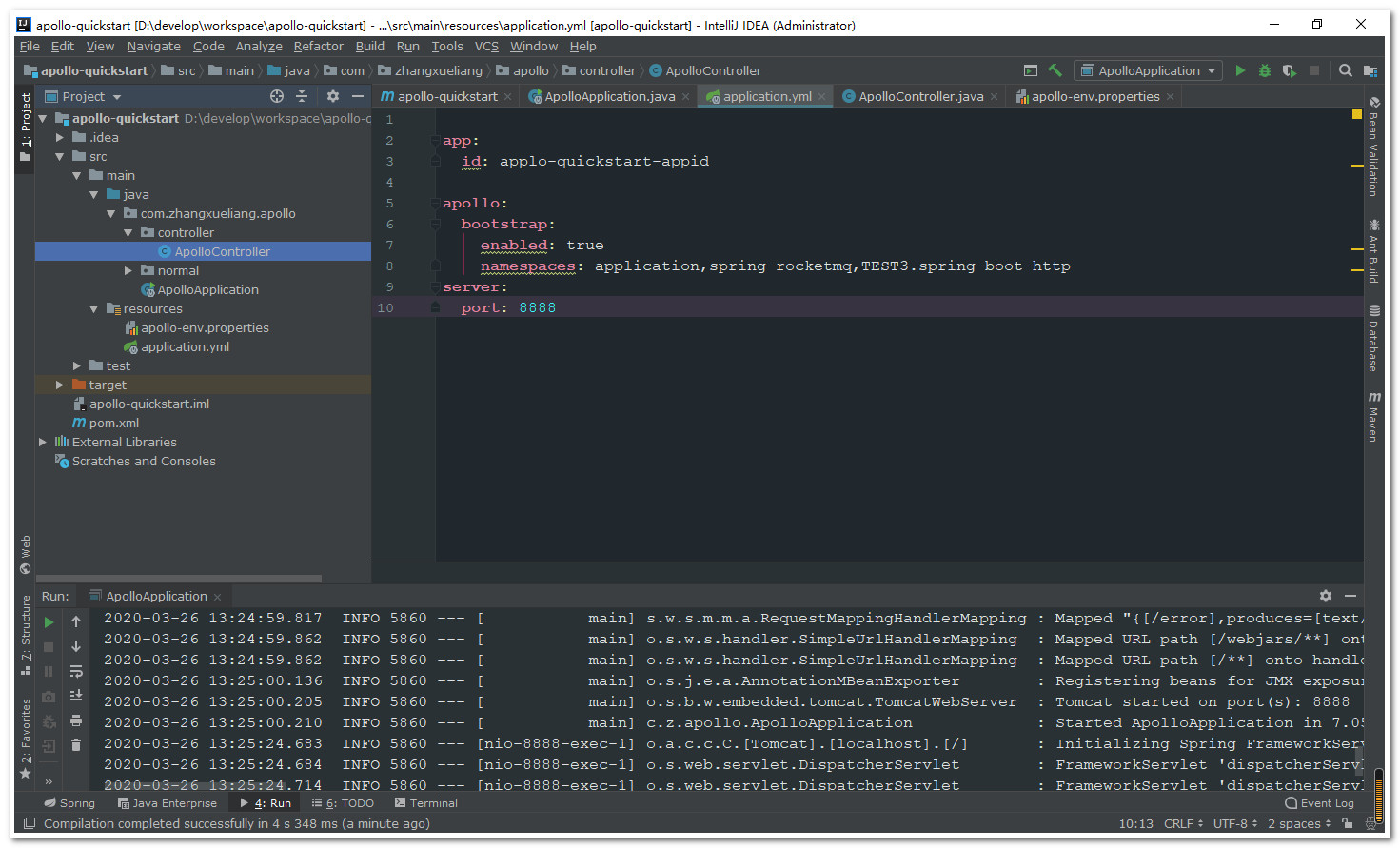Switch to apollo-env.properties tab
Image resolution: width=1400 pixels, height=848 pixels.
(1094, 96)
